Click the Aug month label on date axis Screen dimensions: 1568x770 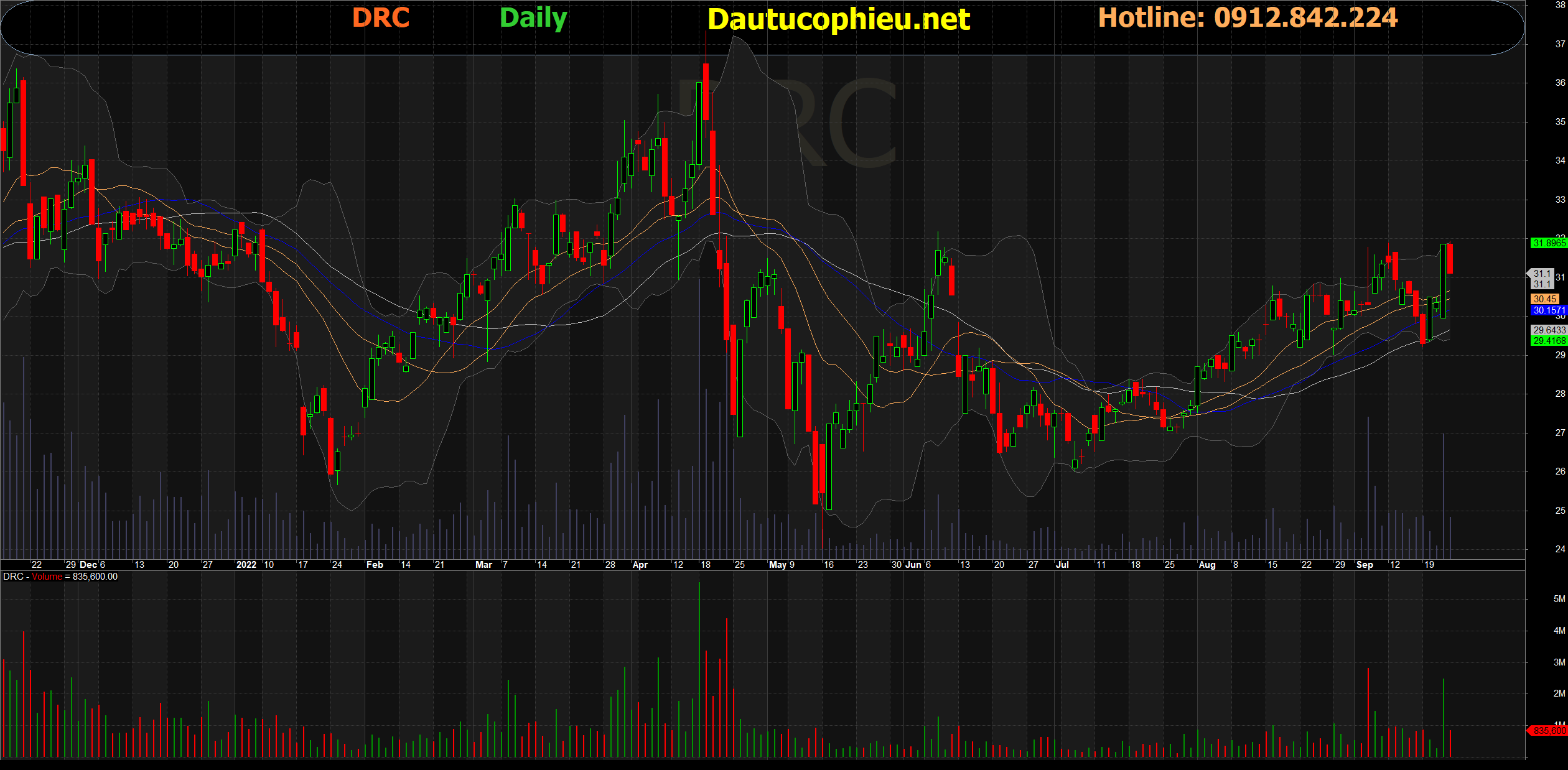click(x=1207, y=565)
